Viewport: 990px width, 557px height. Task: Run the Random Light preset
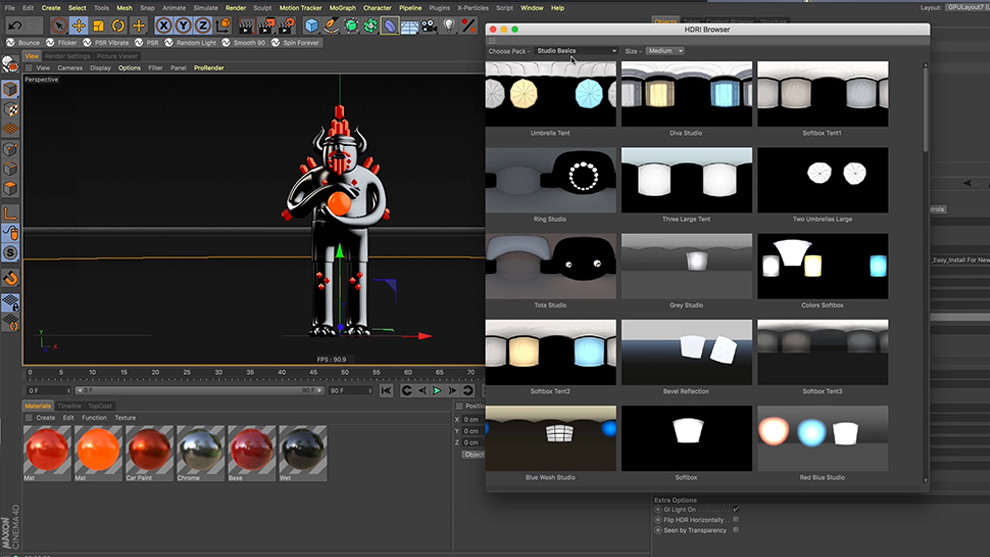pos(190,43)
